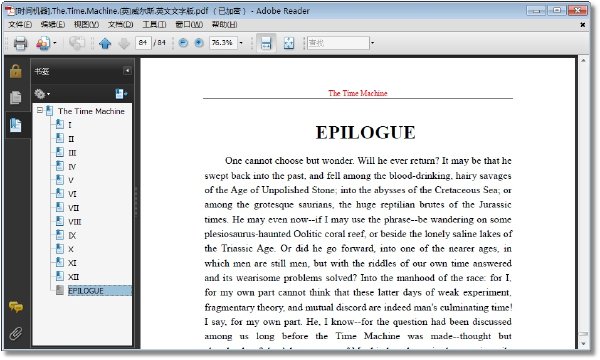Click the page number input field

coord(143,43)
